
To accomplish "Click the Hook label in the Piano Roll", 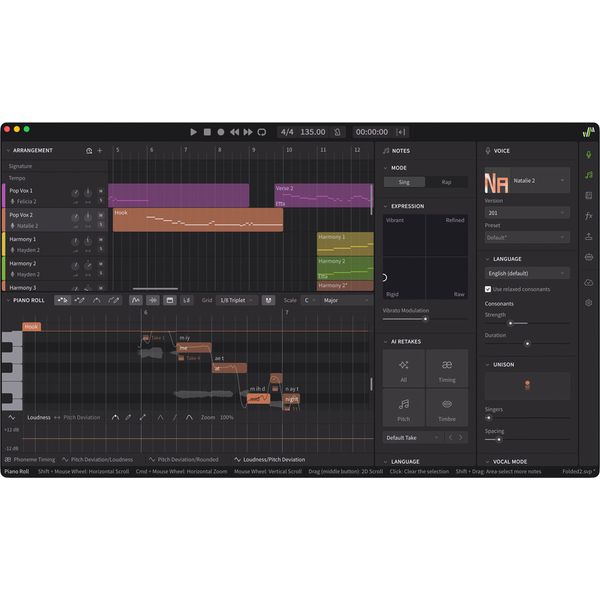I will tap(31, 327).
